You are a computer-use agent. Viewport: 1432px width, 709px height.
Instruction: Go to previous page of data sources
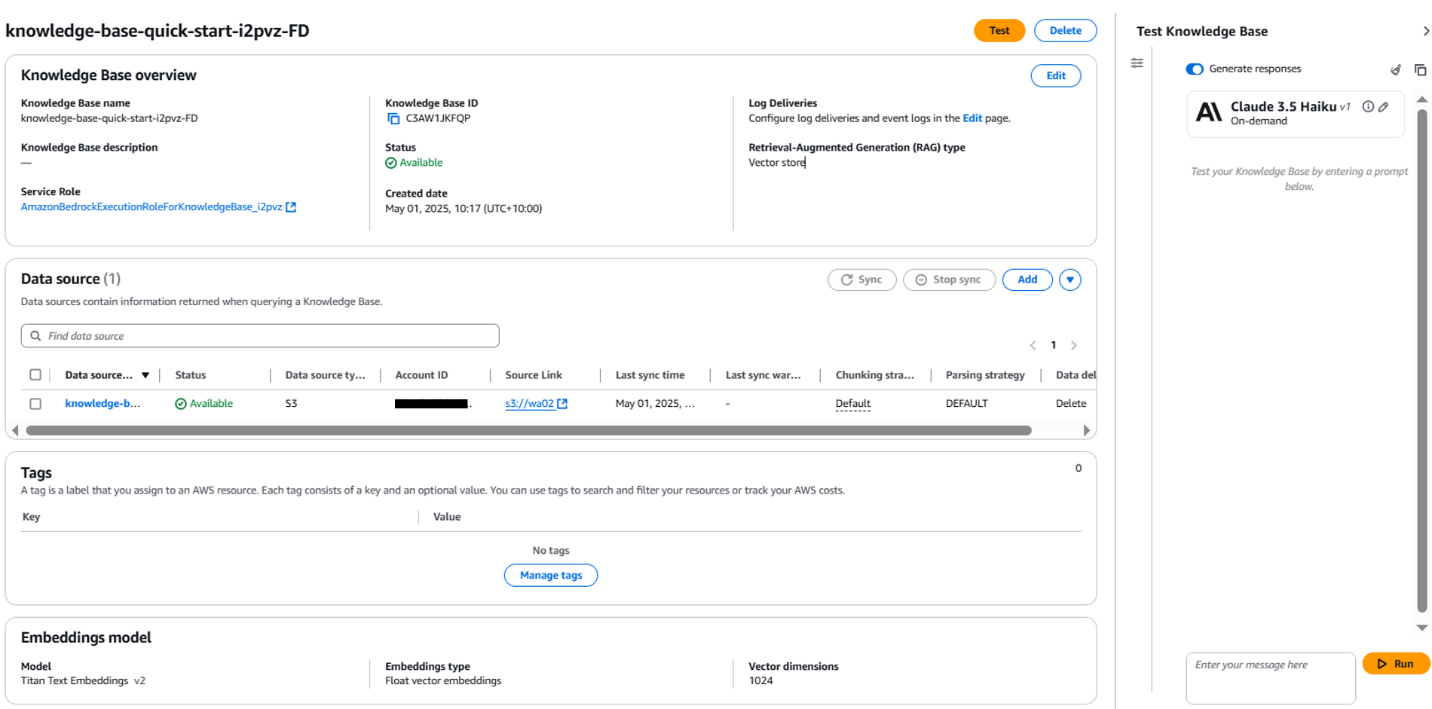(1033, 345)
